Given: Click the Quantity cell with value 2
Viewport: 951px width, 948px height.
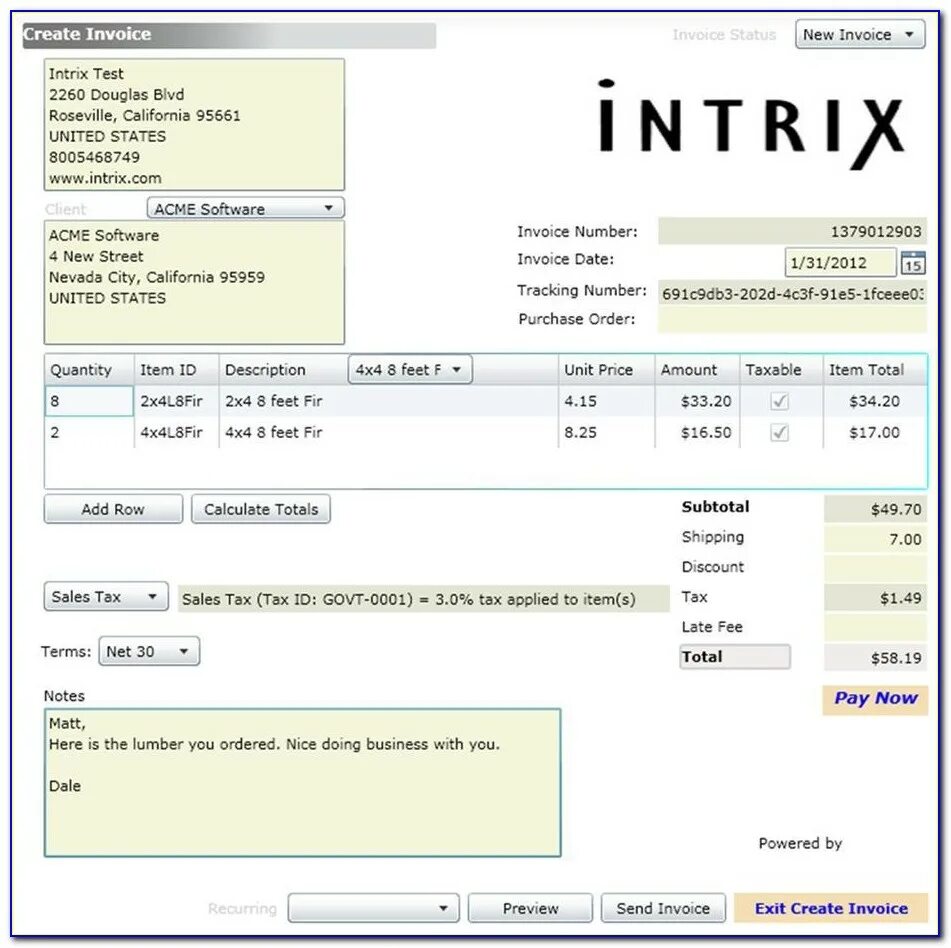Looking at the screenshot, I should click(x=89, y=432).
